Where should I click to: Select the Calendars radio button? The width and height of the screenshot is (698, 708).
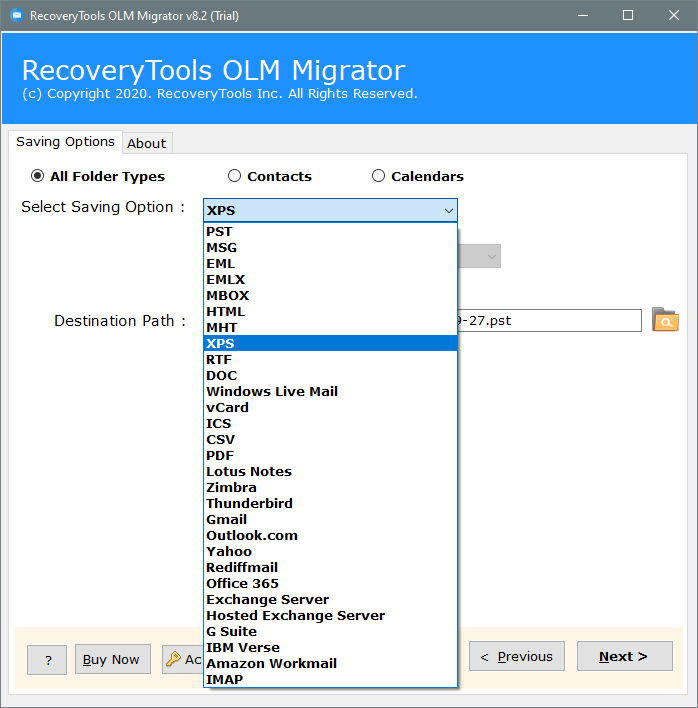pyautogui.click(x=378, y=176)
